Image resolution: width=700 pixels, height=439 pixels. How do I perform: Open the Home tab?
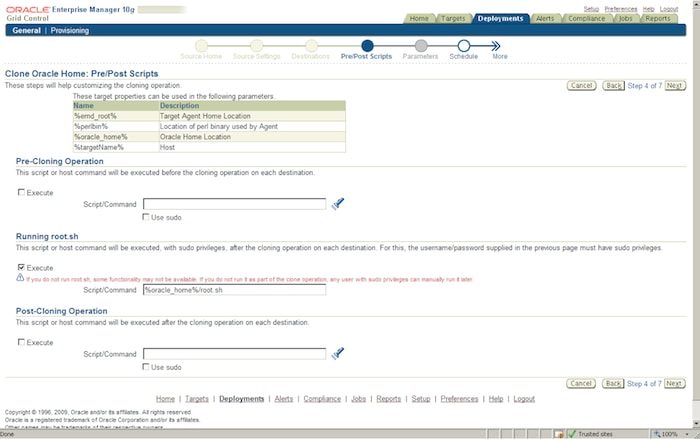[x=419, y=18]
